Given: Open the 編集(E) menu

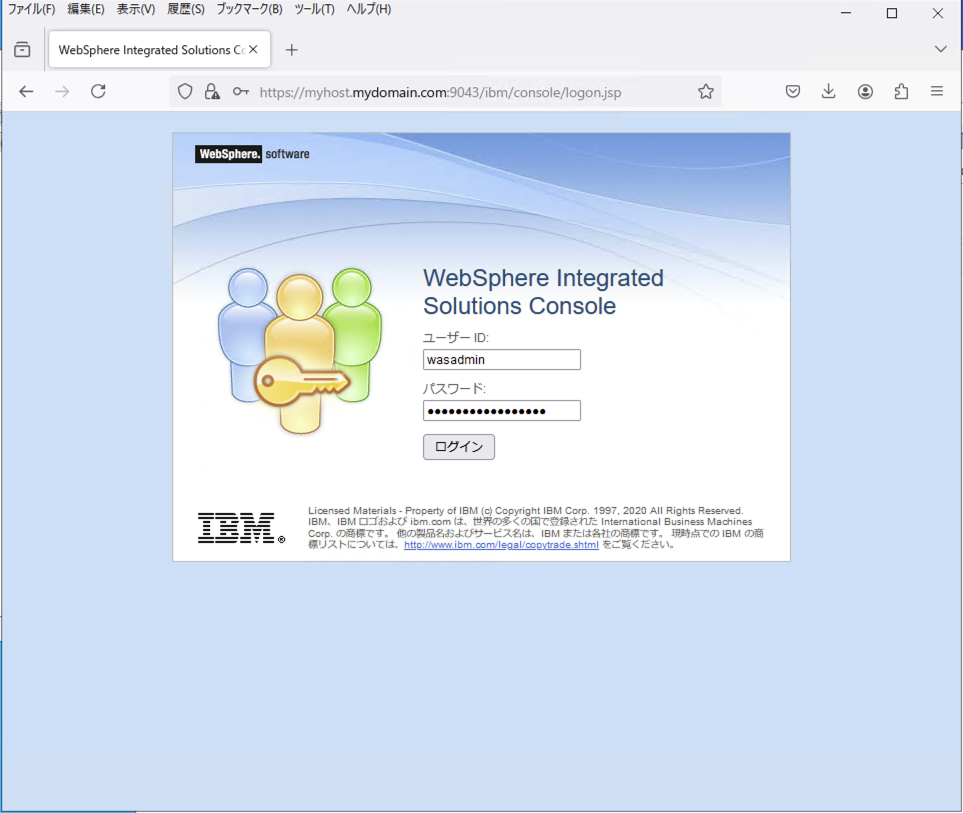Looking at the screenshot, I should coord(86,9).
